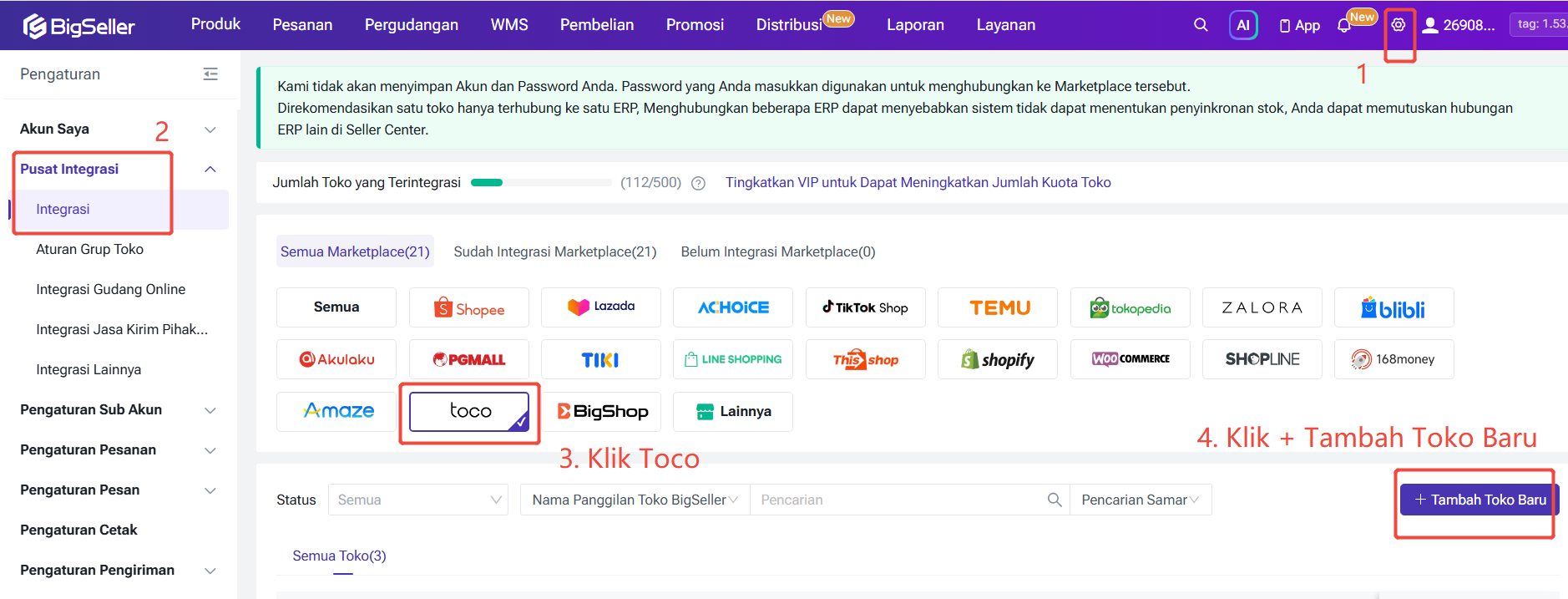Open the WMS menu
1568x599 pixels.
[x=509, y=25]
